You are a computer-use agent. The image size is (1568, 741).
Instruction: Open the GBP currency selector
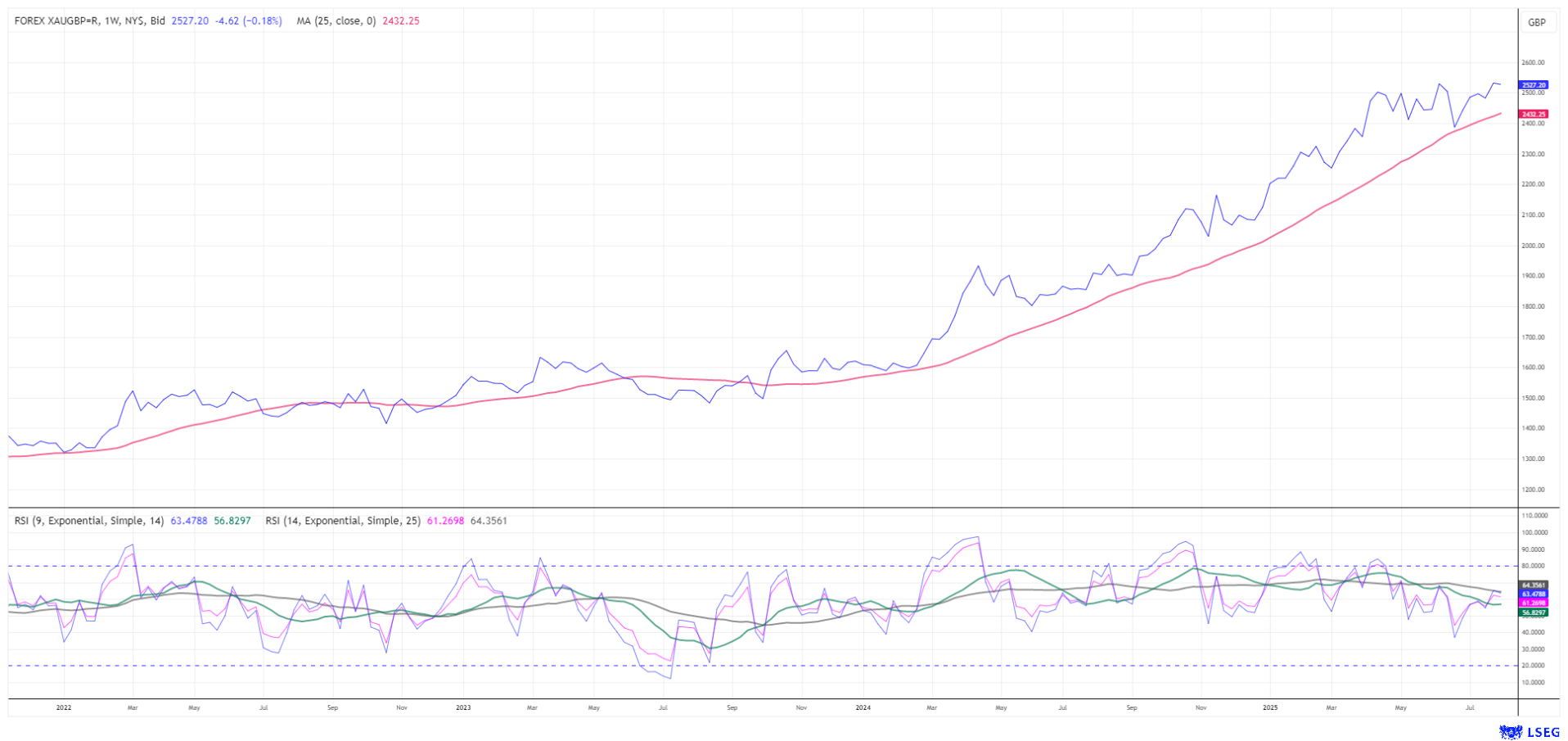click(x=1536, y=22)
